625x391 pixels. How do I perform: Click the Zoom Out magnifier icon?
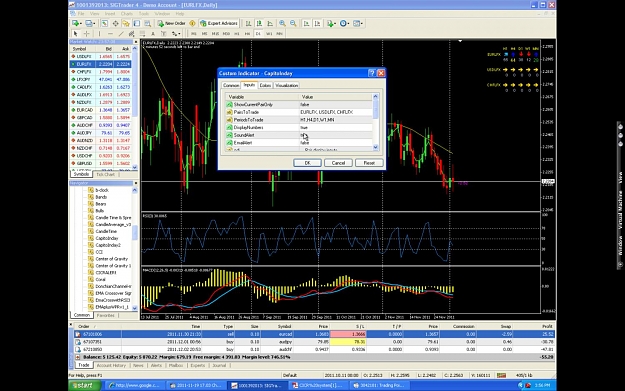(293, 24)
